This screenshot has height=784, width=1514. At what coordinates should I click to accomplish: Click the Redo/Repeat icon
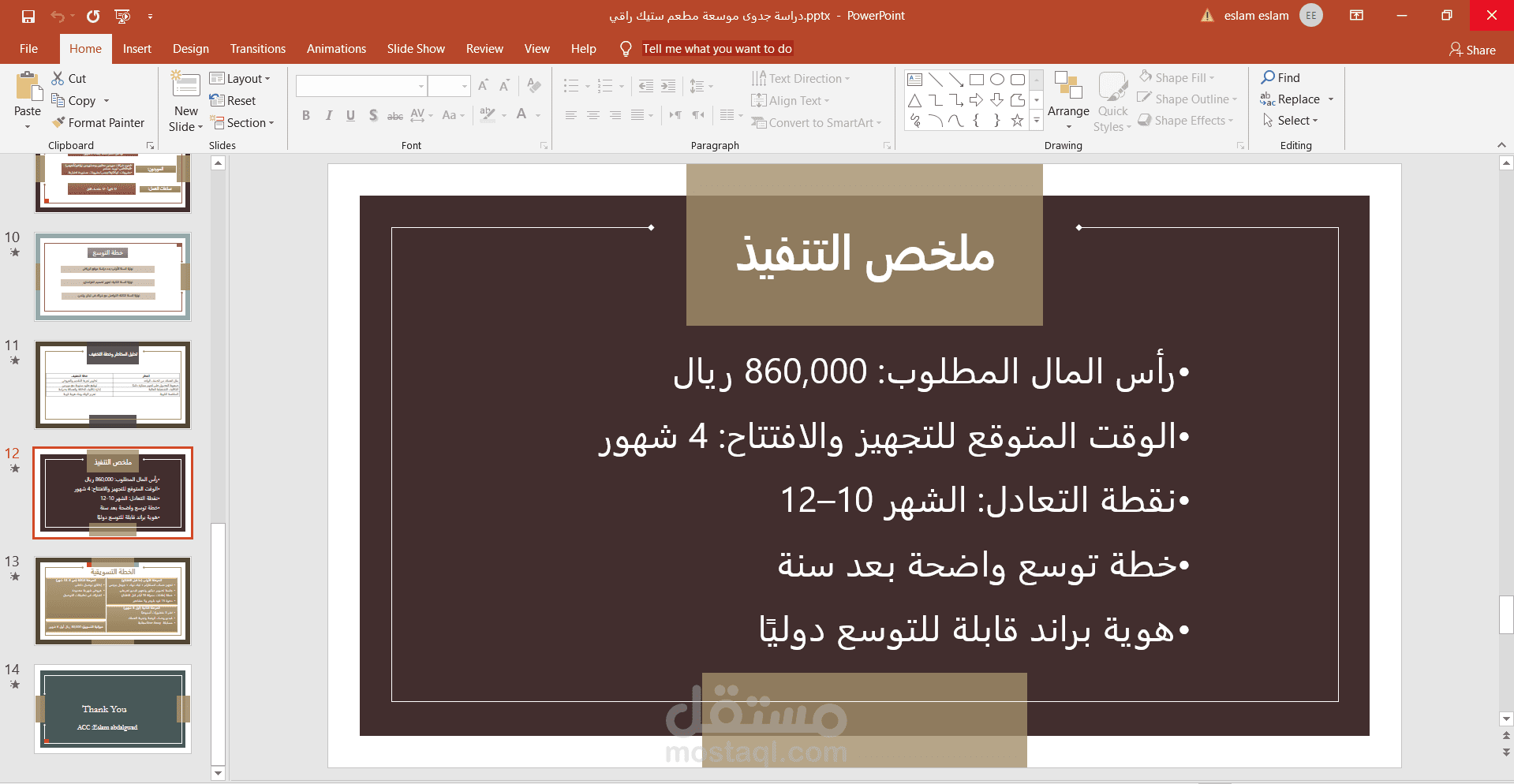coord(93,16)
